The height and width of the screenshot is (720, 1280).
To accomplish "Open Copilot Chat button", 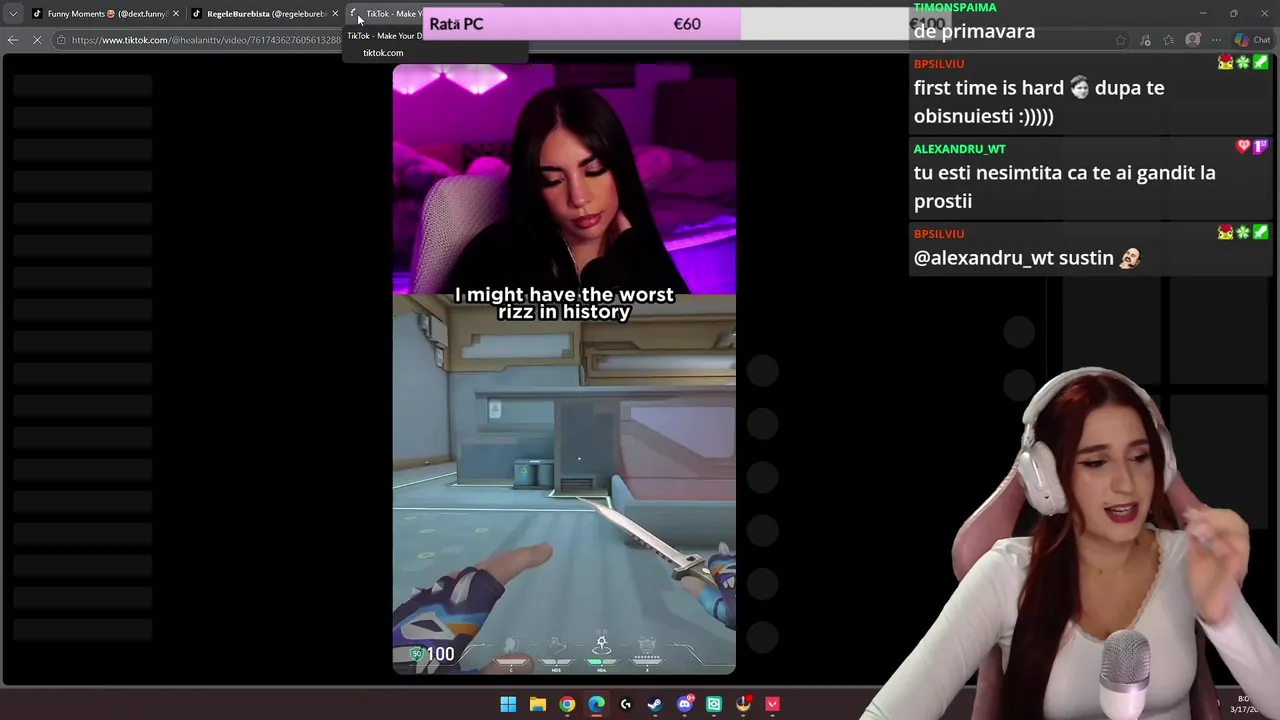I will click(x=1252, y=40).
